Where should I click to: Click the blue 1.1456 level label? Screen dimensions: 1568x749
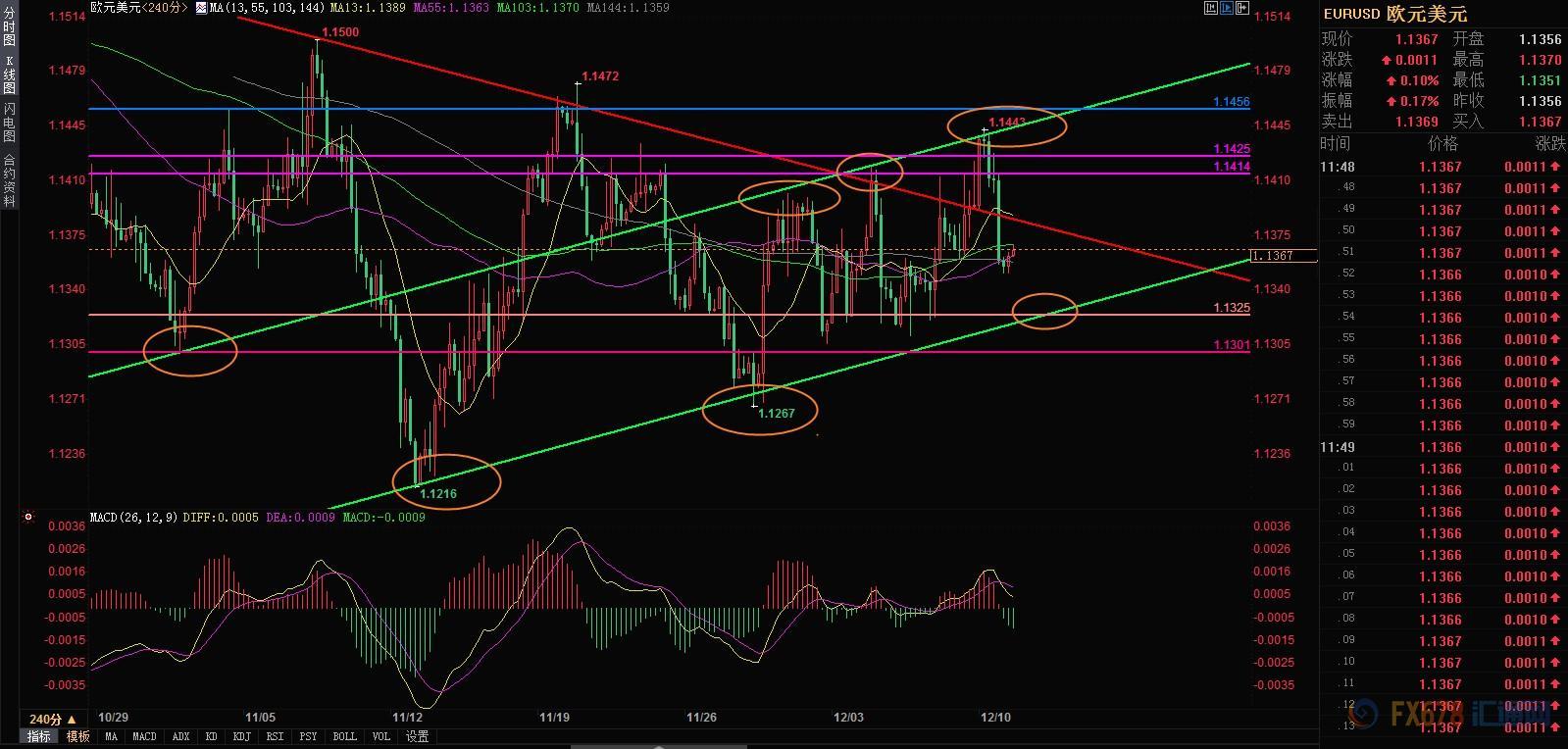[x=1232, y=102]
